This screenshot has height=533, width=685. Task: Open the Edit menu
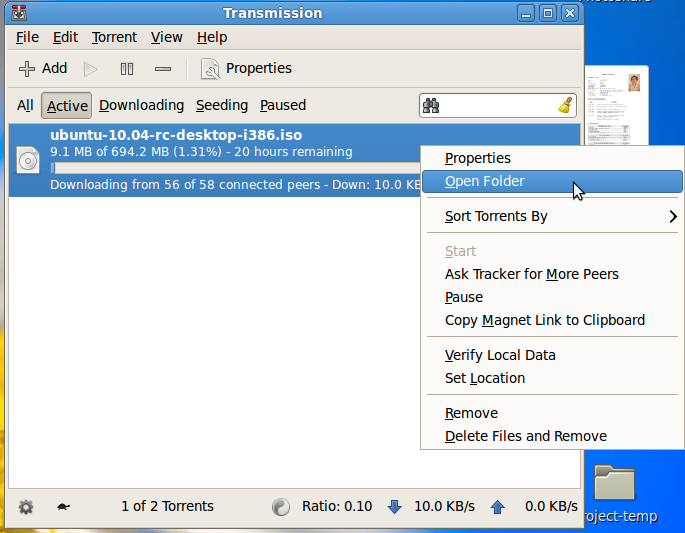point(65,38)
